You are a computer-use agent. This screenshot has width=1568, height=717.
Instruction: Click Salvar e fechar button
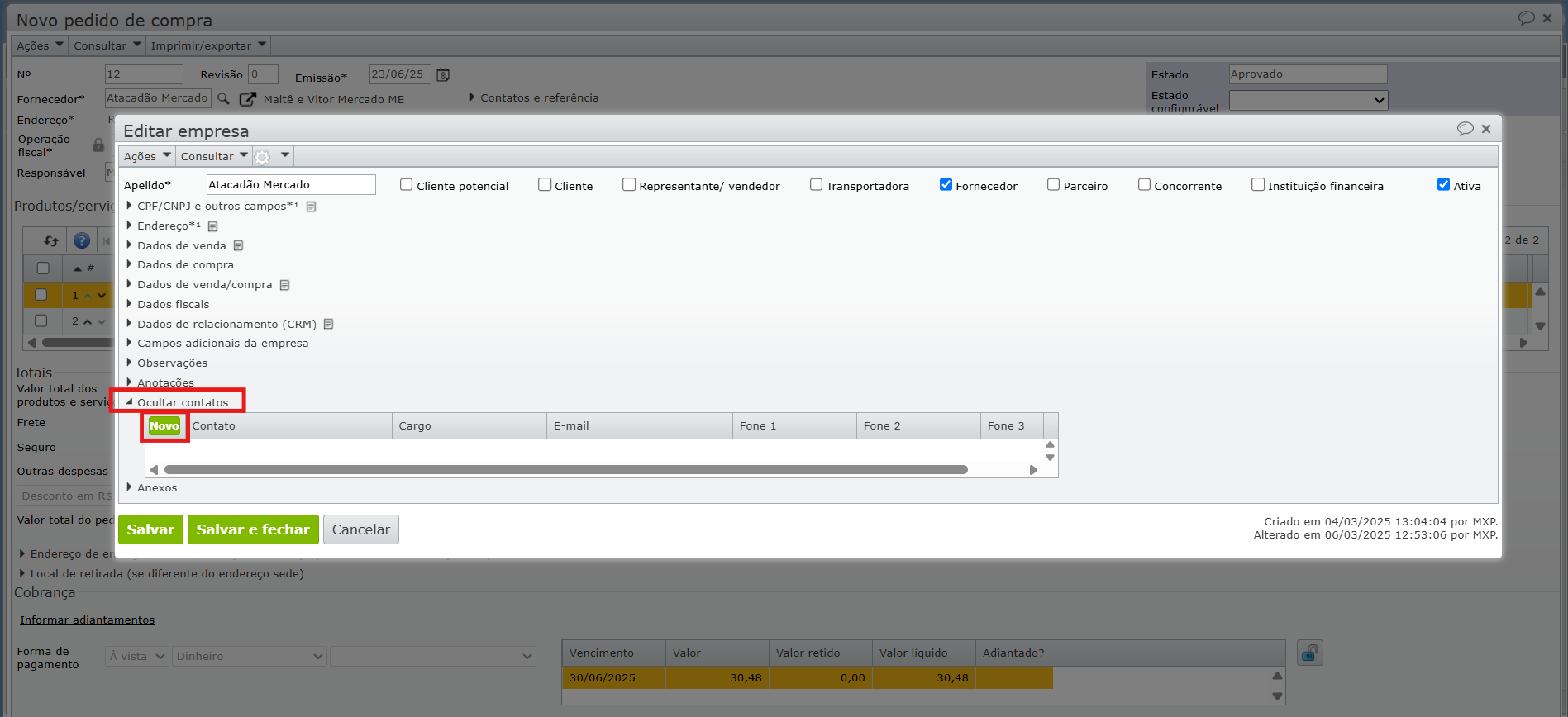253,529
